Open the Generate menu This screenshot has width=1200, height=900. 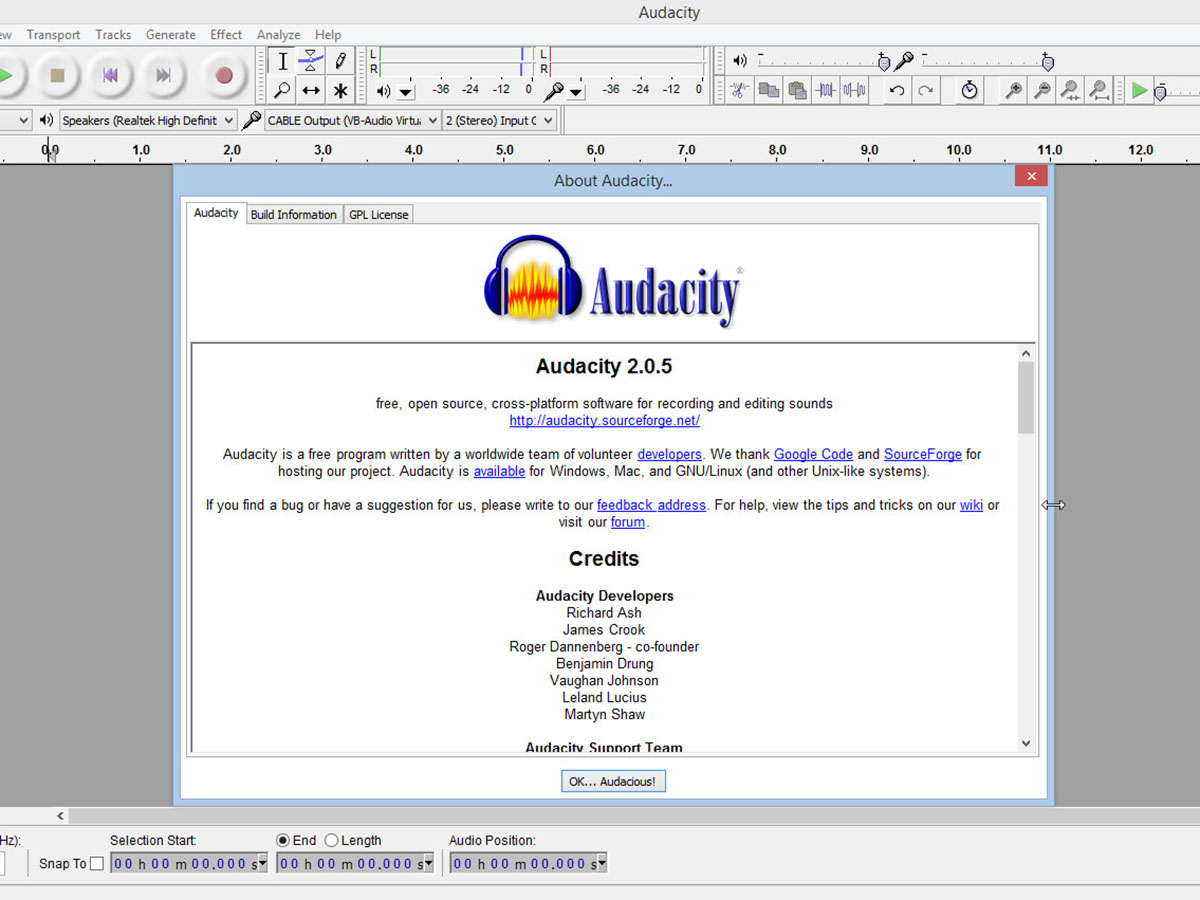pyautogui.click(x=171, y=34)
